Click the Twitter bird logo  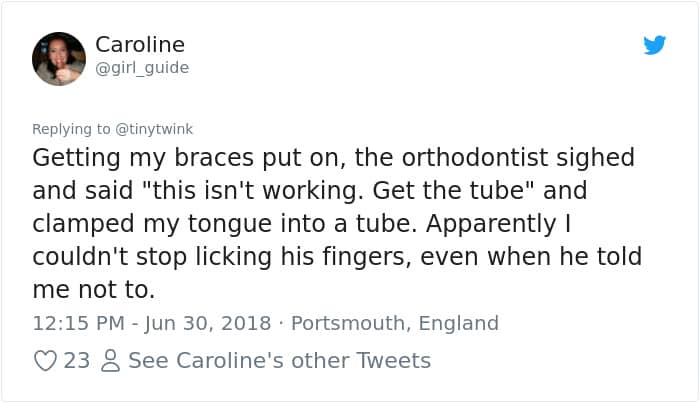point(655,45)
